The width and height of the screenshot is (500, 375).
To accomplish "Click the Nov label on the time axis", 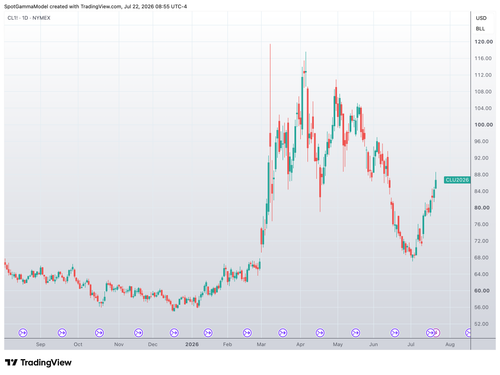I will [x=119, y=344].
